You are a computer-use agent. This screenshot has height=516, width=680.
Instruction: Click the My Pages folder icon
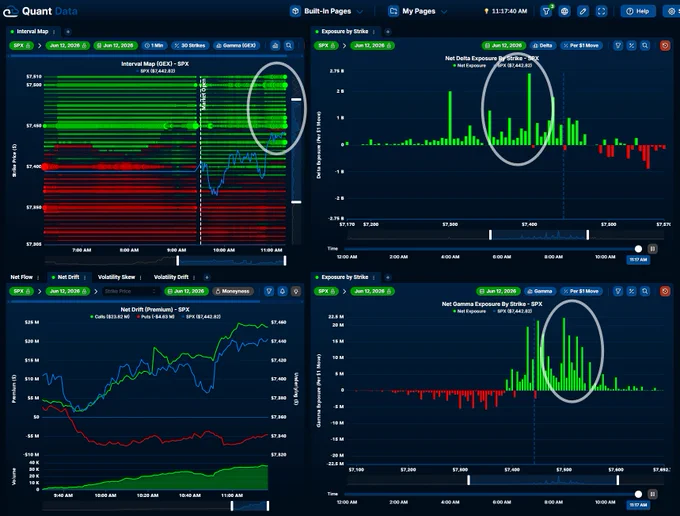[393, 11]
